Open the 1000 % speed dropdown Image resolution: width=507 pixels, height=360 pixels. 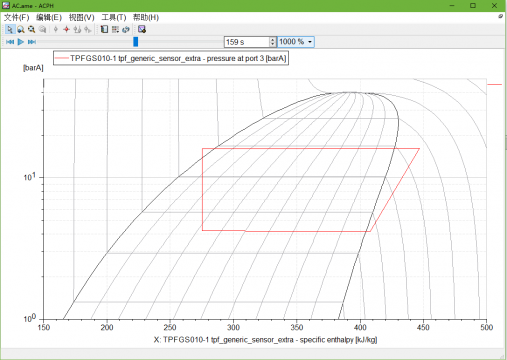(x=296, y=42)
